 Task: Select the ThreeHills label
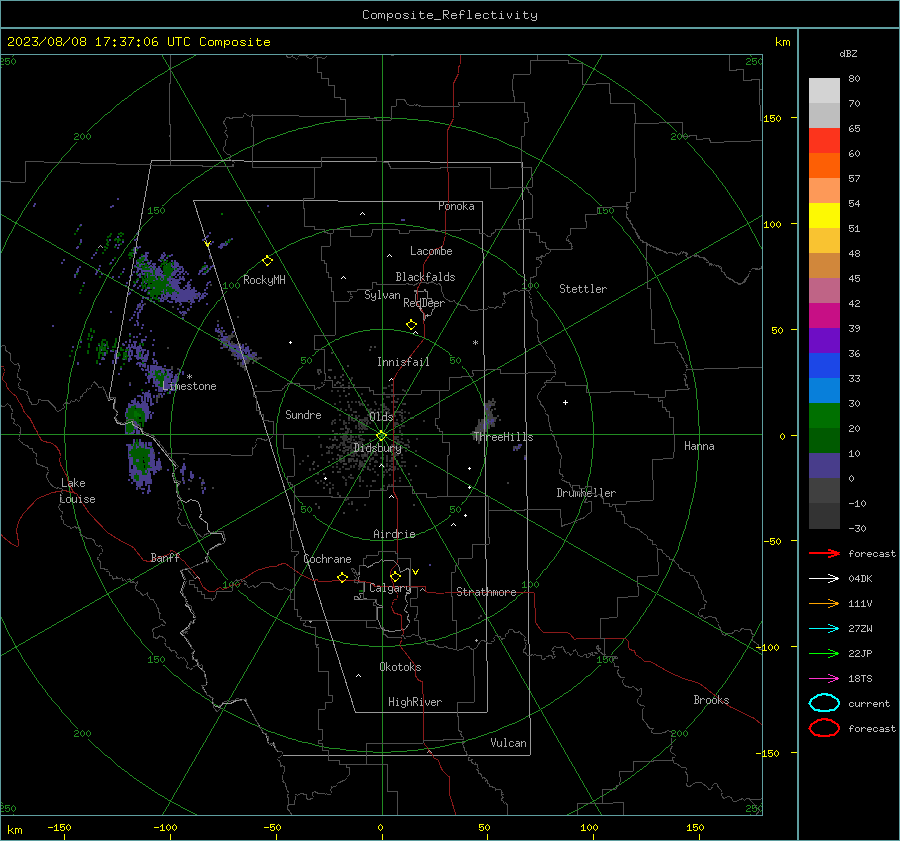pyautogui.click(x=503, y=437)
